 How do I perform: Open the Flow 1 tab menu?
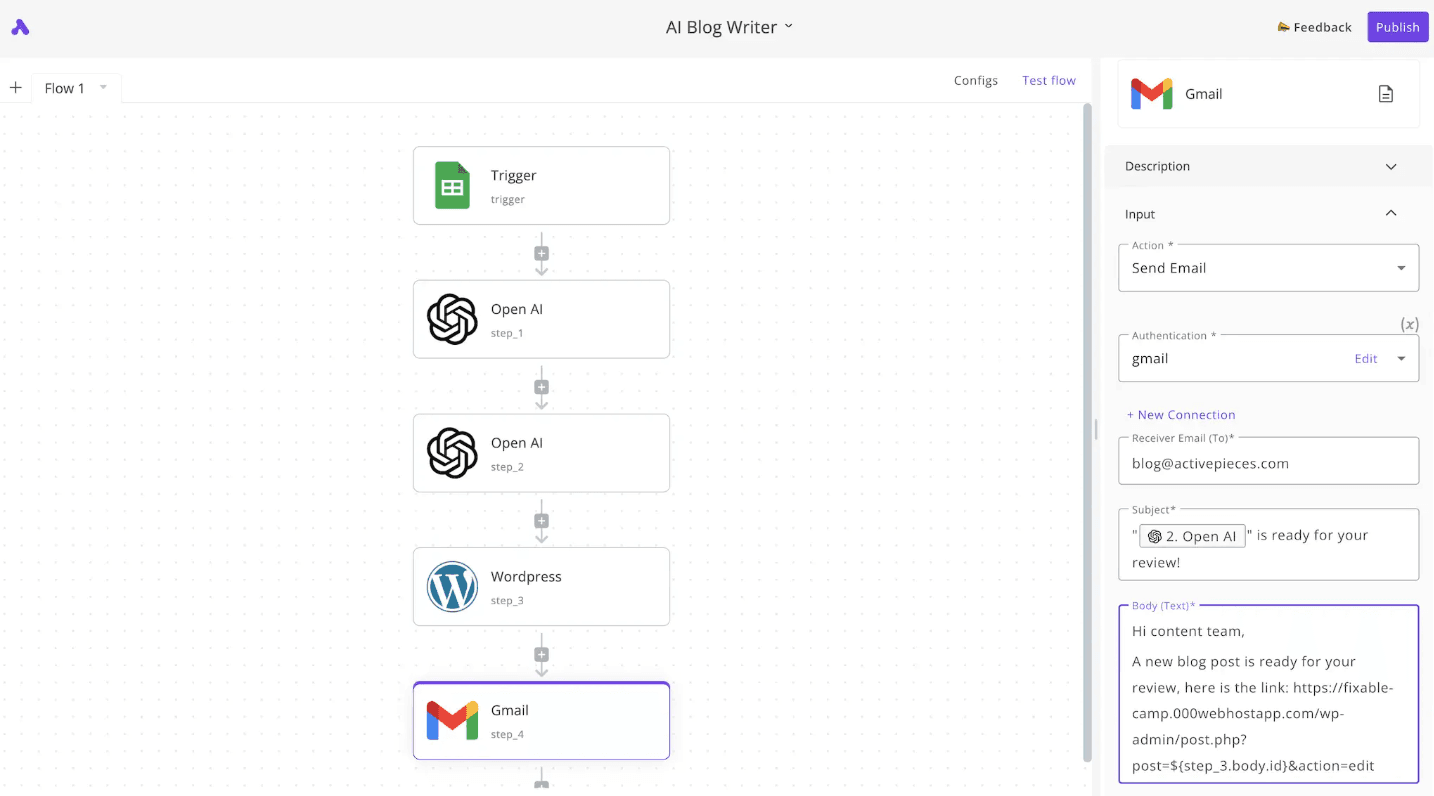pyautogui.click(x=104, y=88)
